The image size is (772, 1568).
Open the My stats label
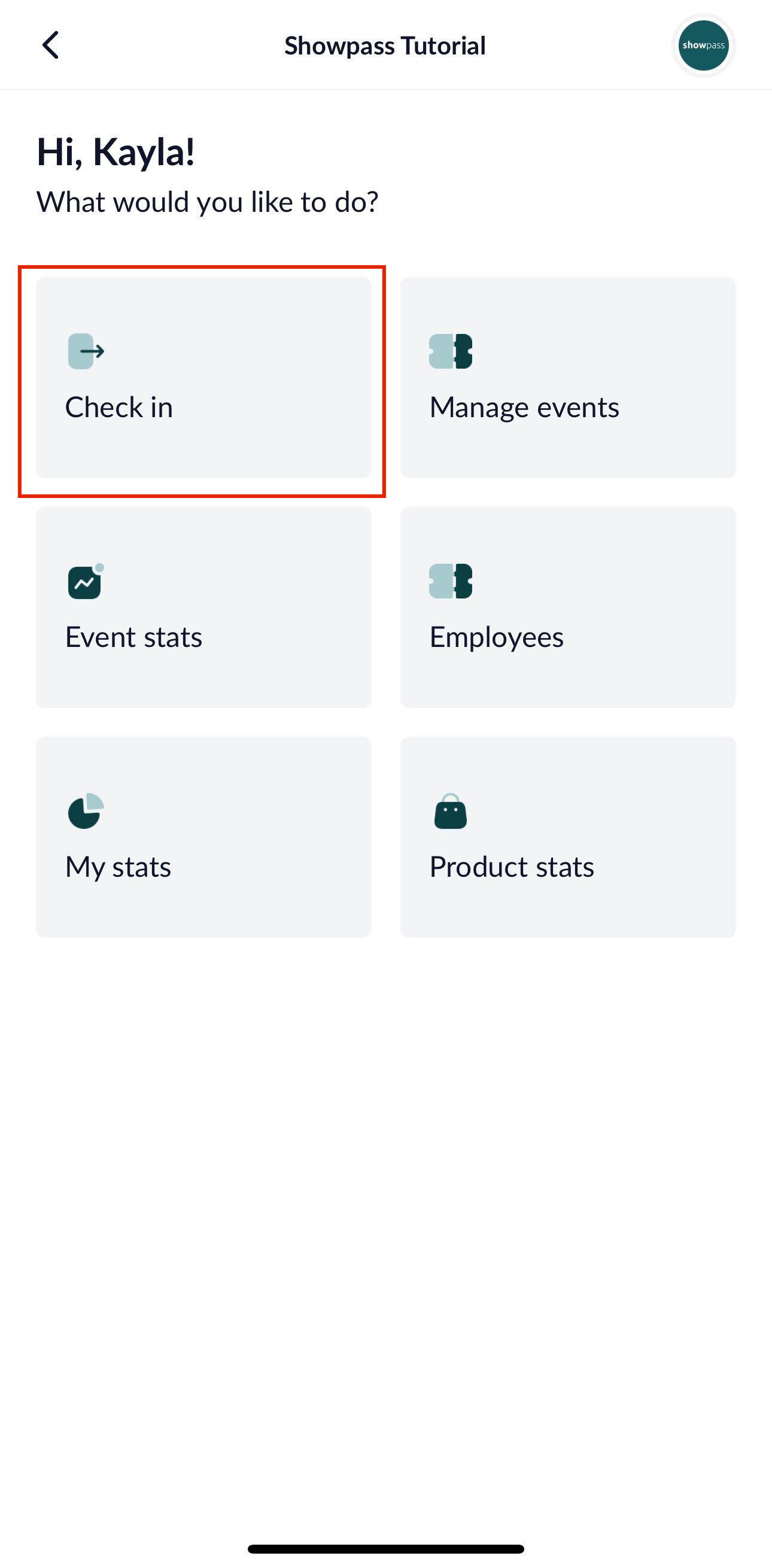click(118, 867)
